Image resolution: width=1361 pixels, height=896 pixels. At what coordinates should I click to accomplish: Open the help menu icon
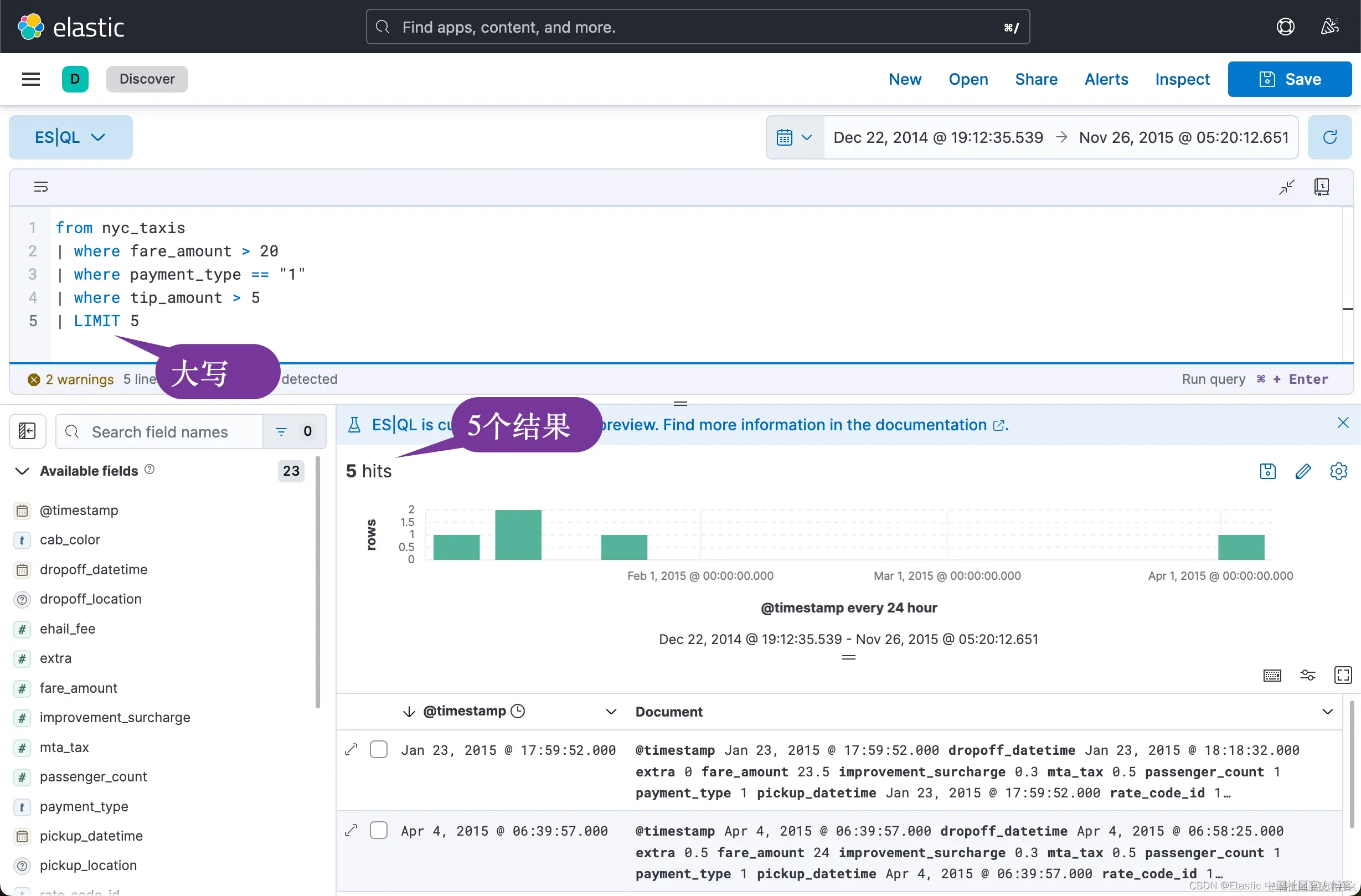[x=1285, y=27]
